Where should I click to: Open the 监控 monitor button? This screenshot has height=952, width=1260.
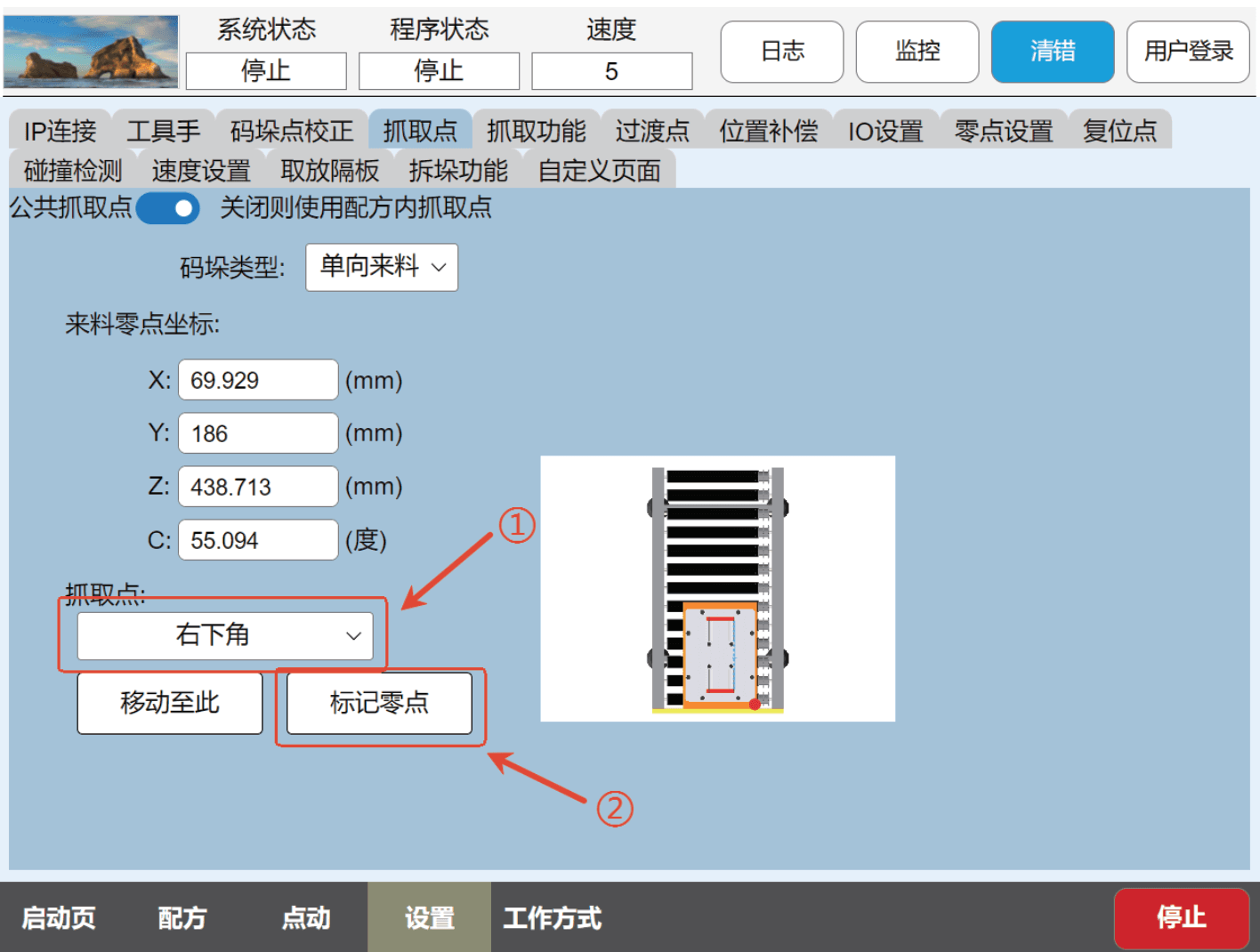click(917, 52)
